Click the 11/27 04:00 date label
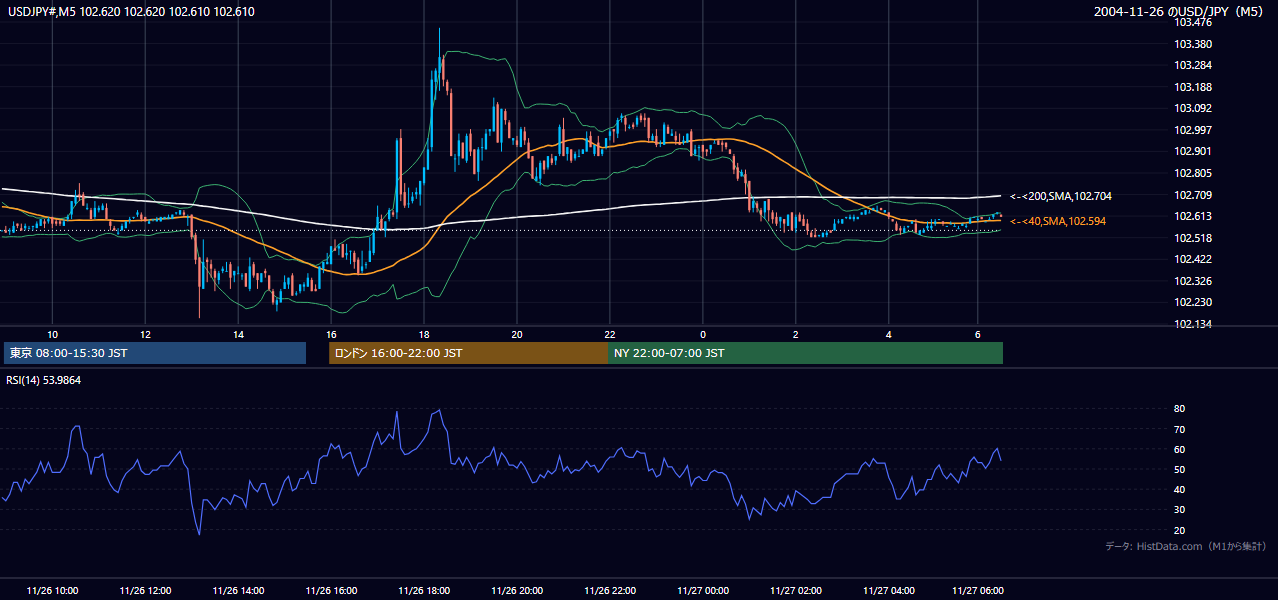 tap(889, 590)
